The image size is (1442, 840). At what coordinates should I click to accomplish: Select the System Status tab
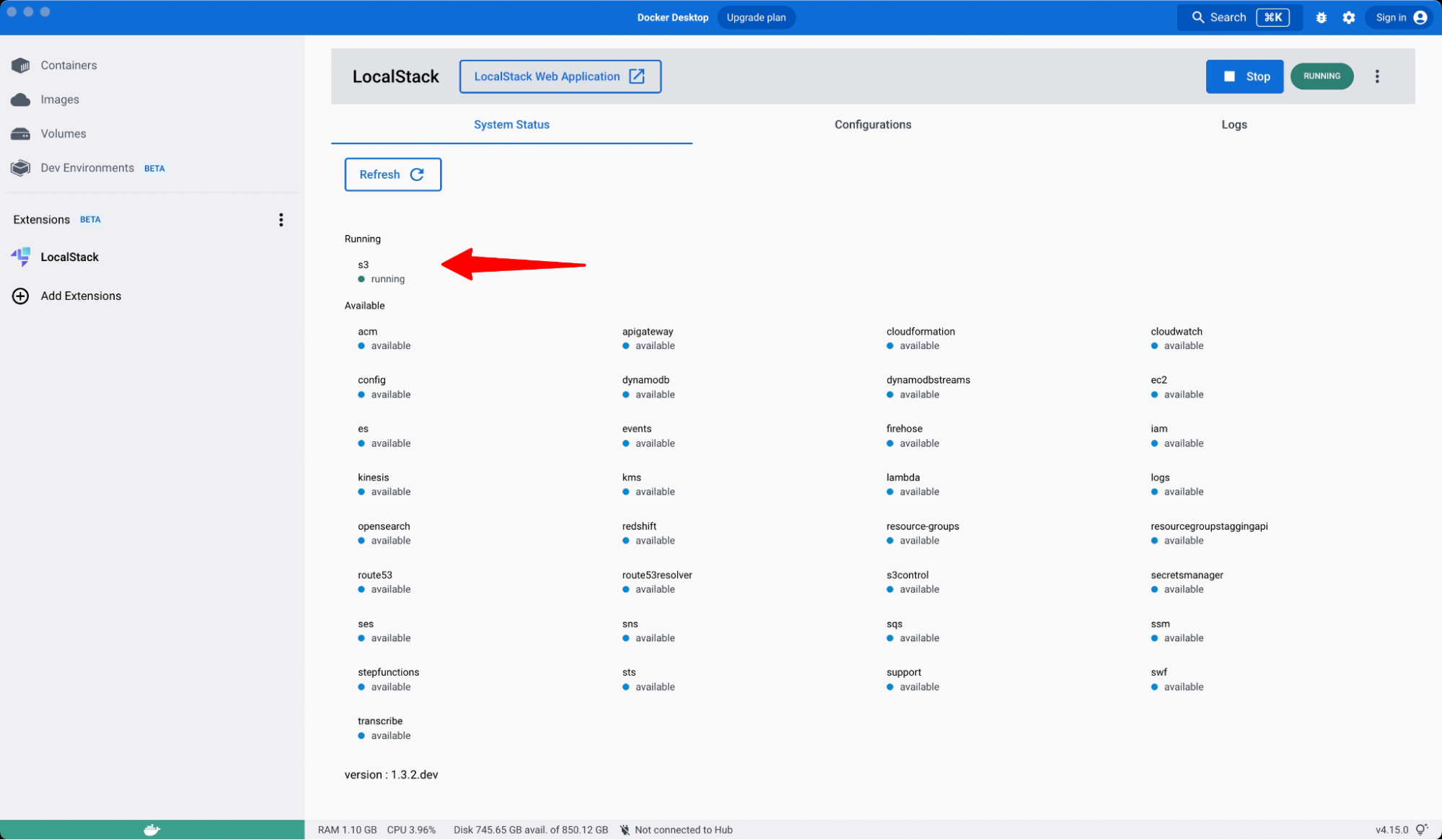tap(511, 124)
